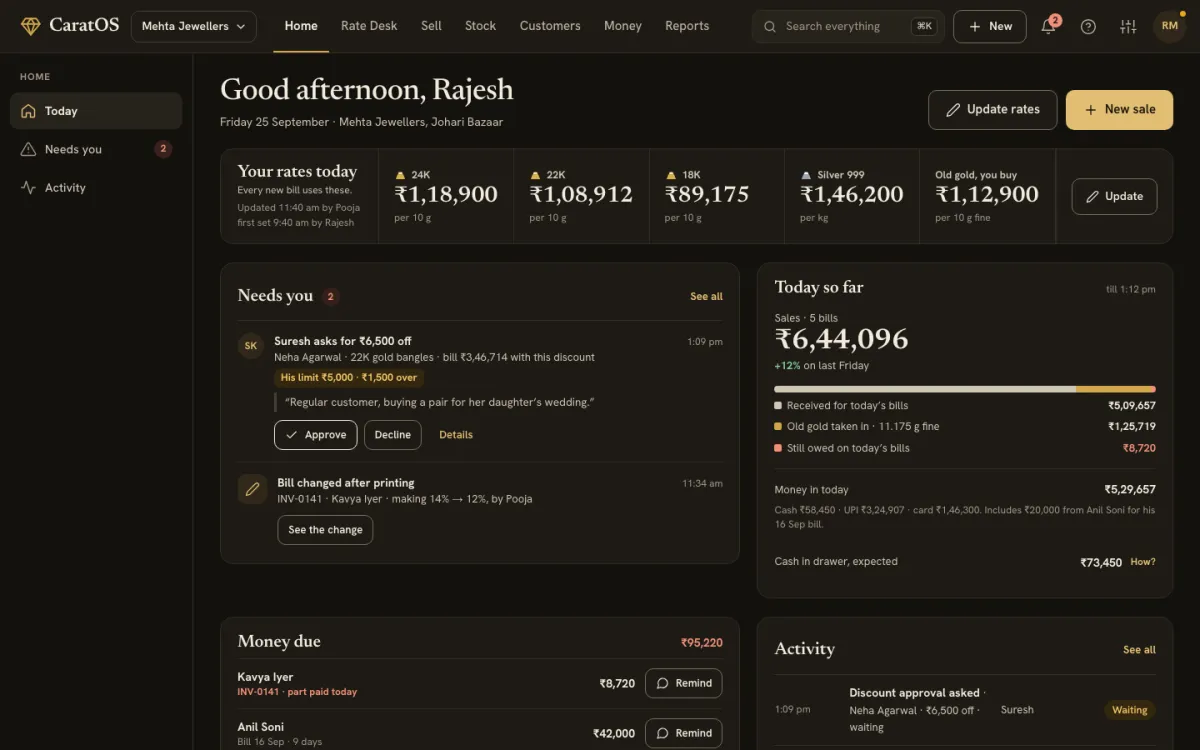Click the search magnifier icon

coord(770,26)
